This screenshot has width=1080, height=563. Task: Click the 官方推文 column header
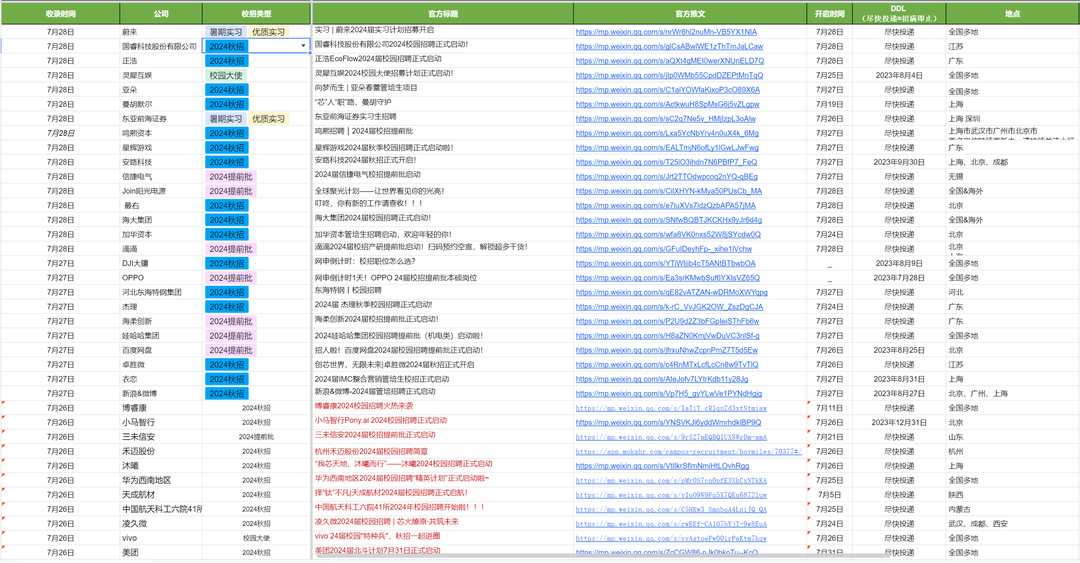coord(690,14)
